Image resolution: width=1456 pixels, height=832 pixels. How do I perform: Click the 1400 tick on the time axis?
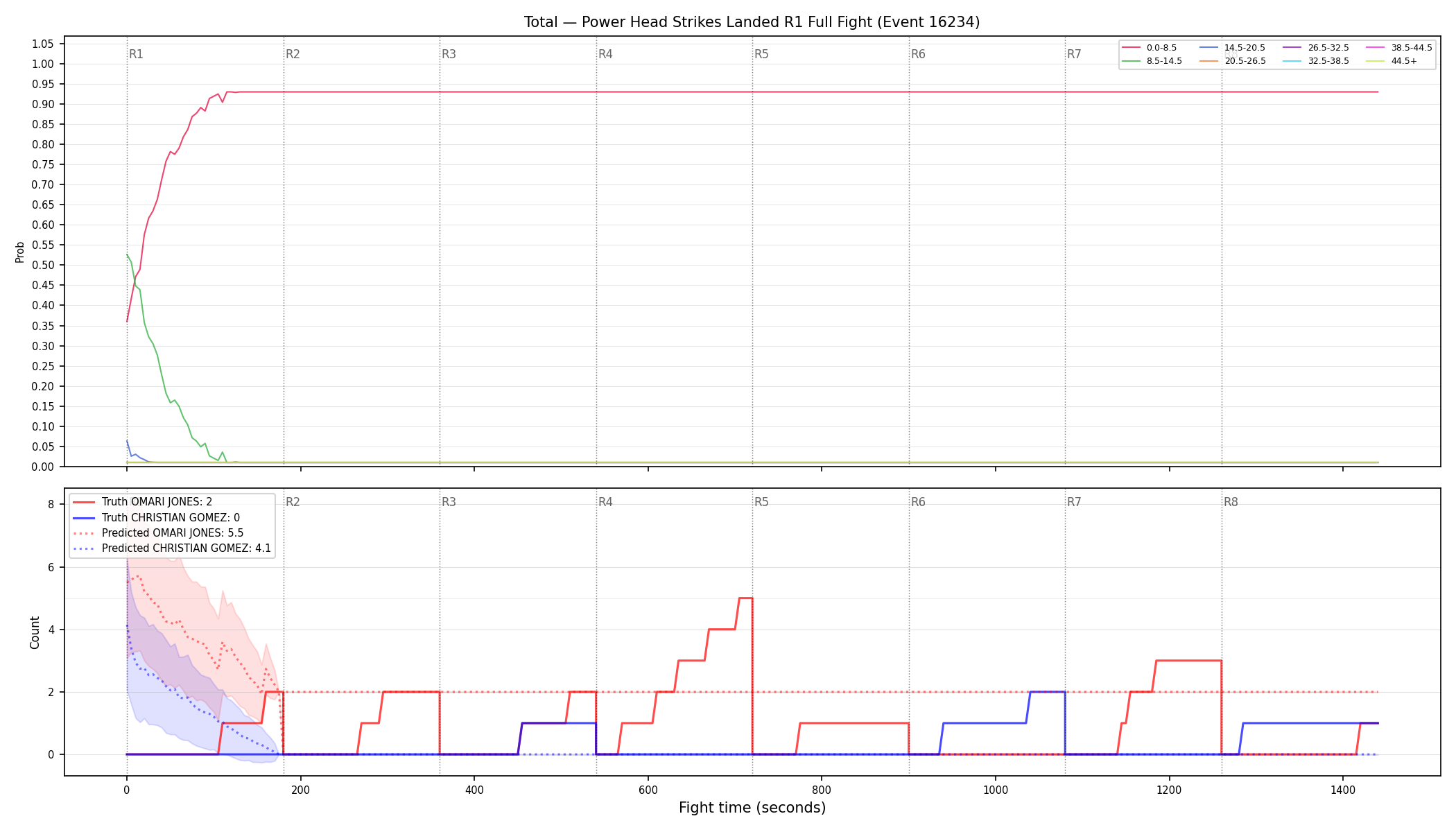pos(1343,789)
